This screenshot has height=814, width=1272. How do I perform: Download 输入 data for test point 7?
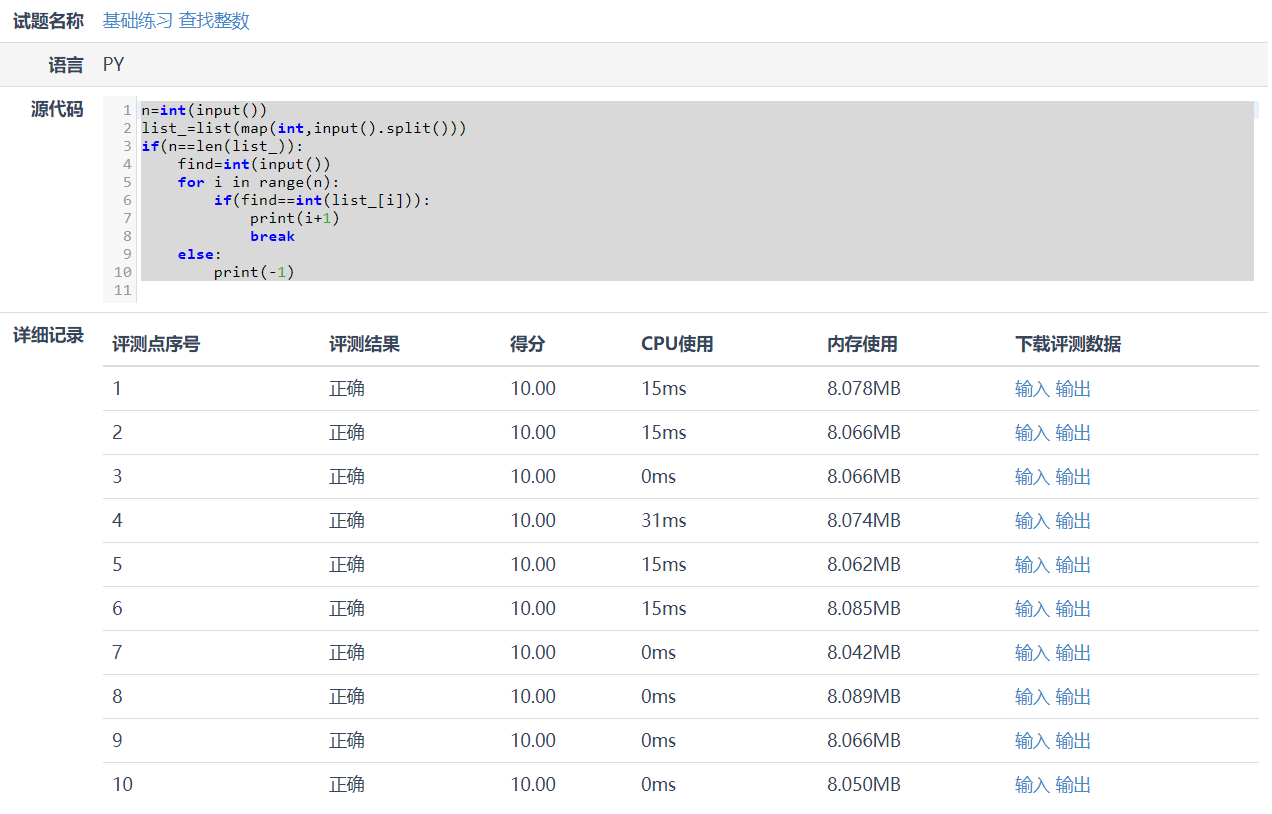pos(1032,653)
